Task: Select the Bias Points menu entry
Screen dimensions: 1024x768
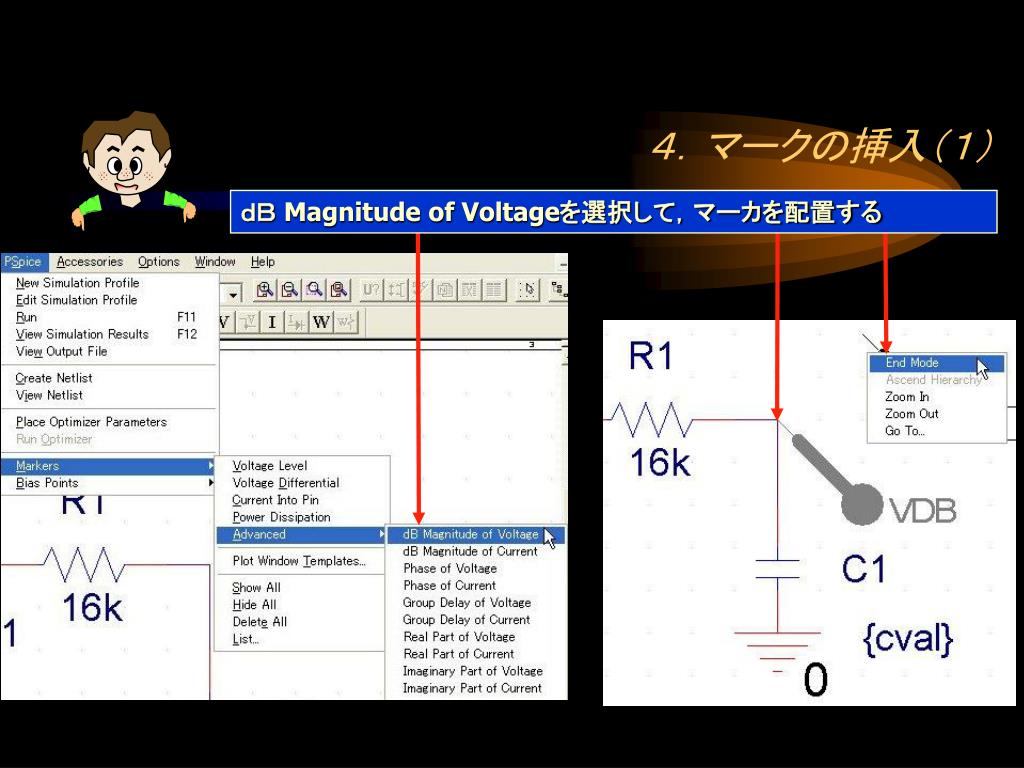Action: (x=110, y=483)
